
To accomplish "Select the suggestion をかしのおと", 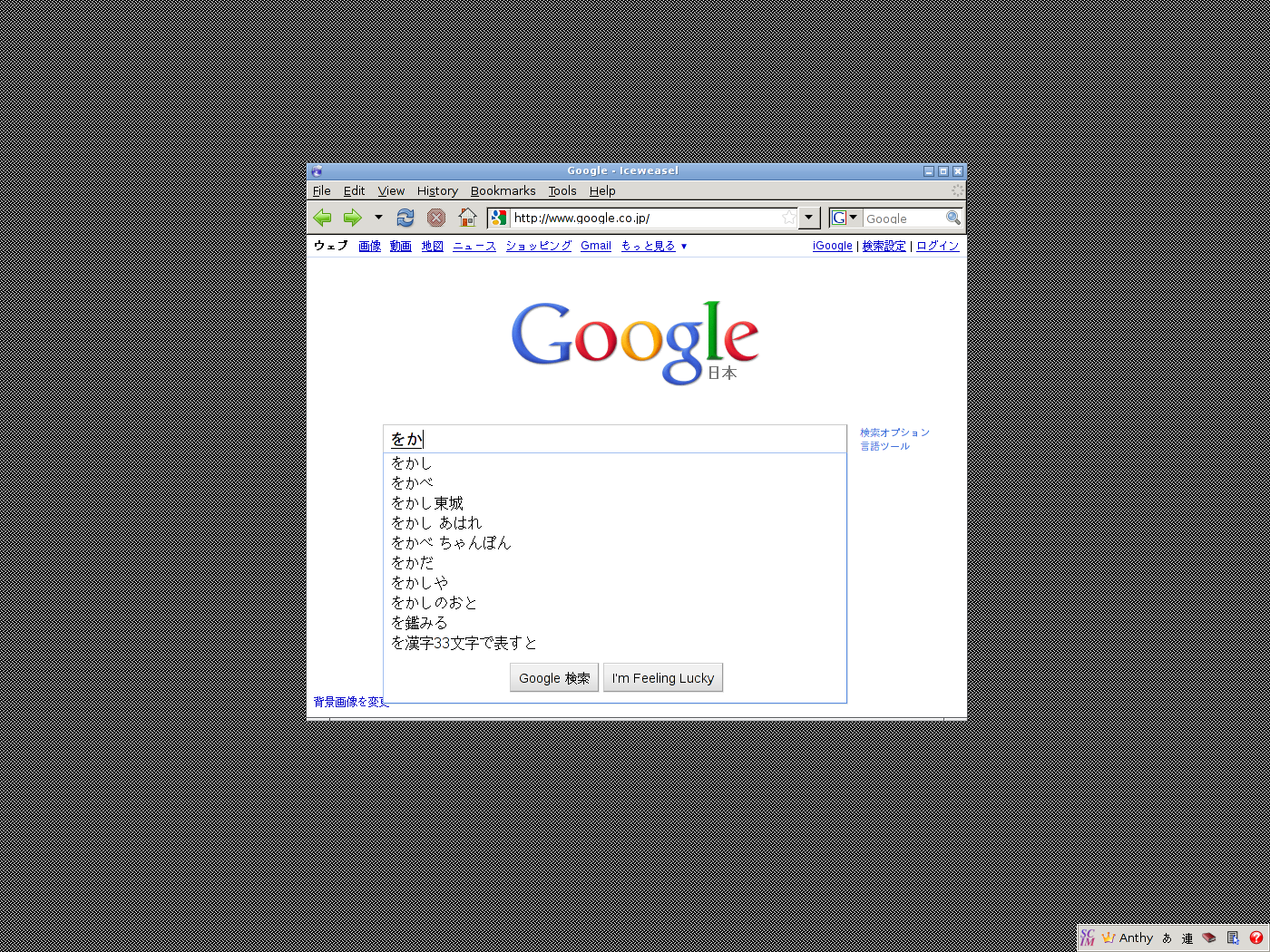I will 615,603.
